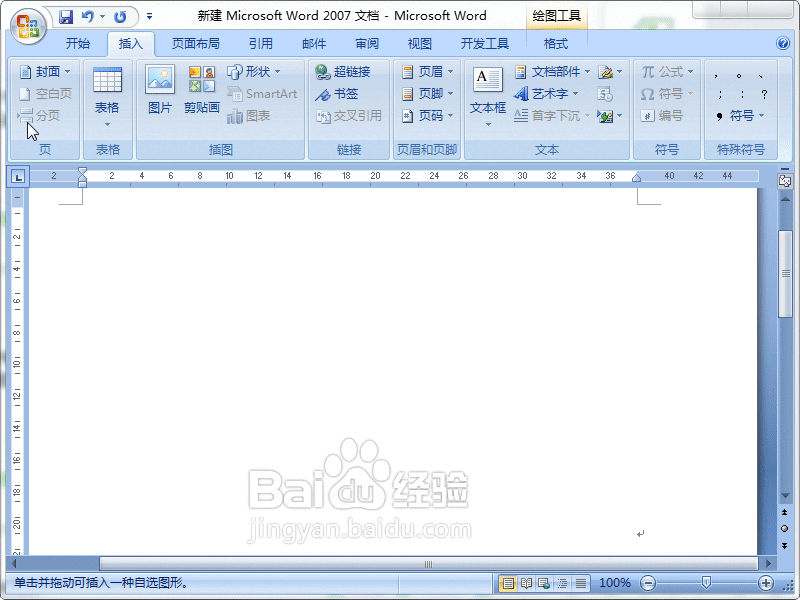Click the horizontal scroll left arrow
The width and height of the screenshot is (800, 600).
(14, 564)
